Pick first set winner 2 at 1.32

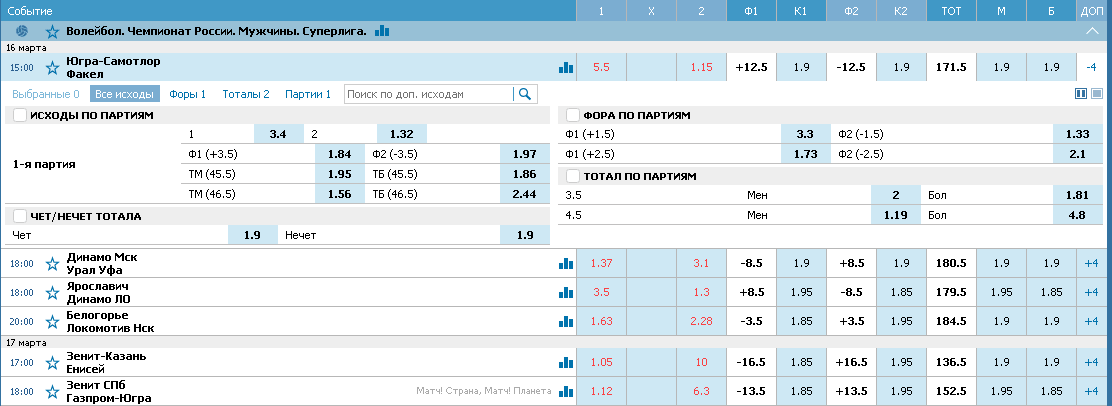401,133
